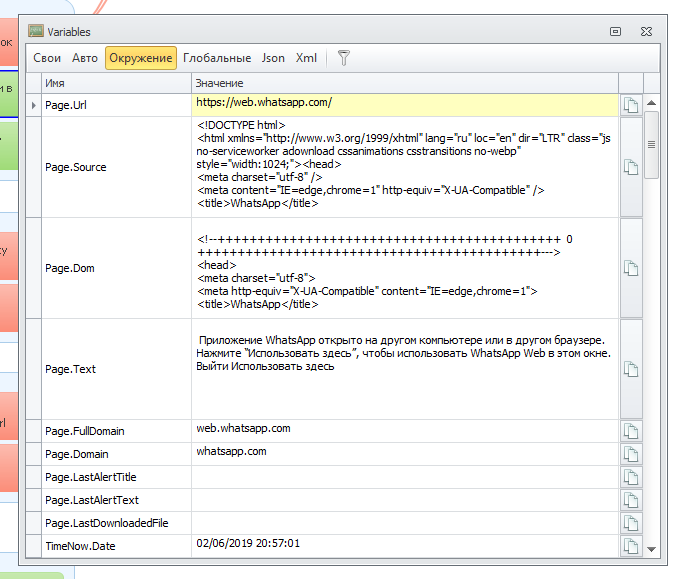
Task: Click the whatsapp.com domain value cell
Action: (405, 454)
